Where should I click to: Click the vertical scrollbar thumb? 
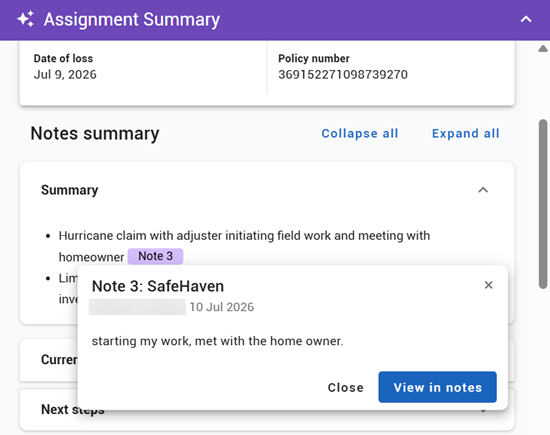point(543,204)
